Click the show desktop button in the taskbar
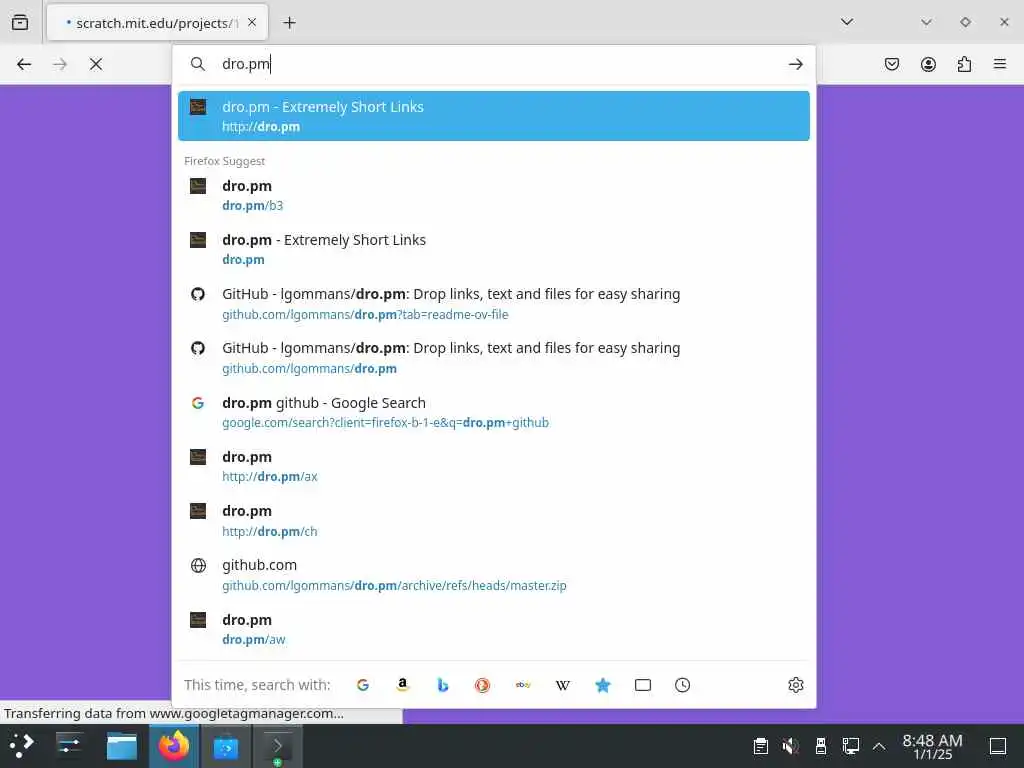 (x=998, y=746)
